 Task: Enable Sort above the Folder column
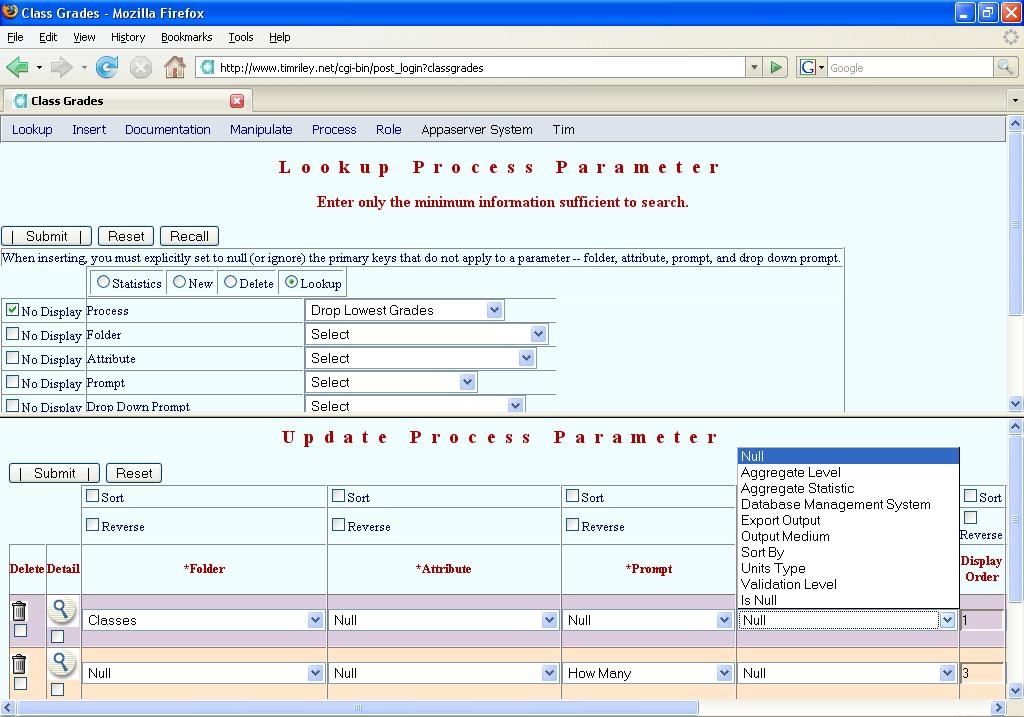[x=93, y=496]
